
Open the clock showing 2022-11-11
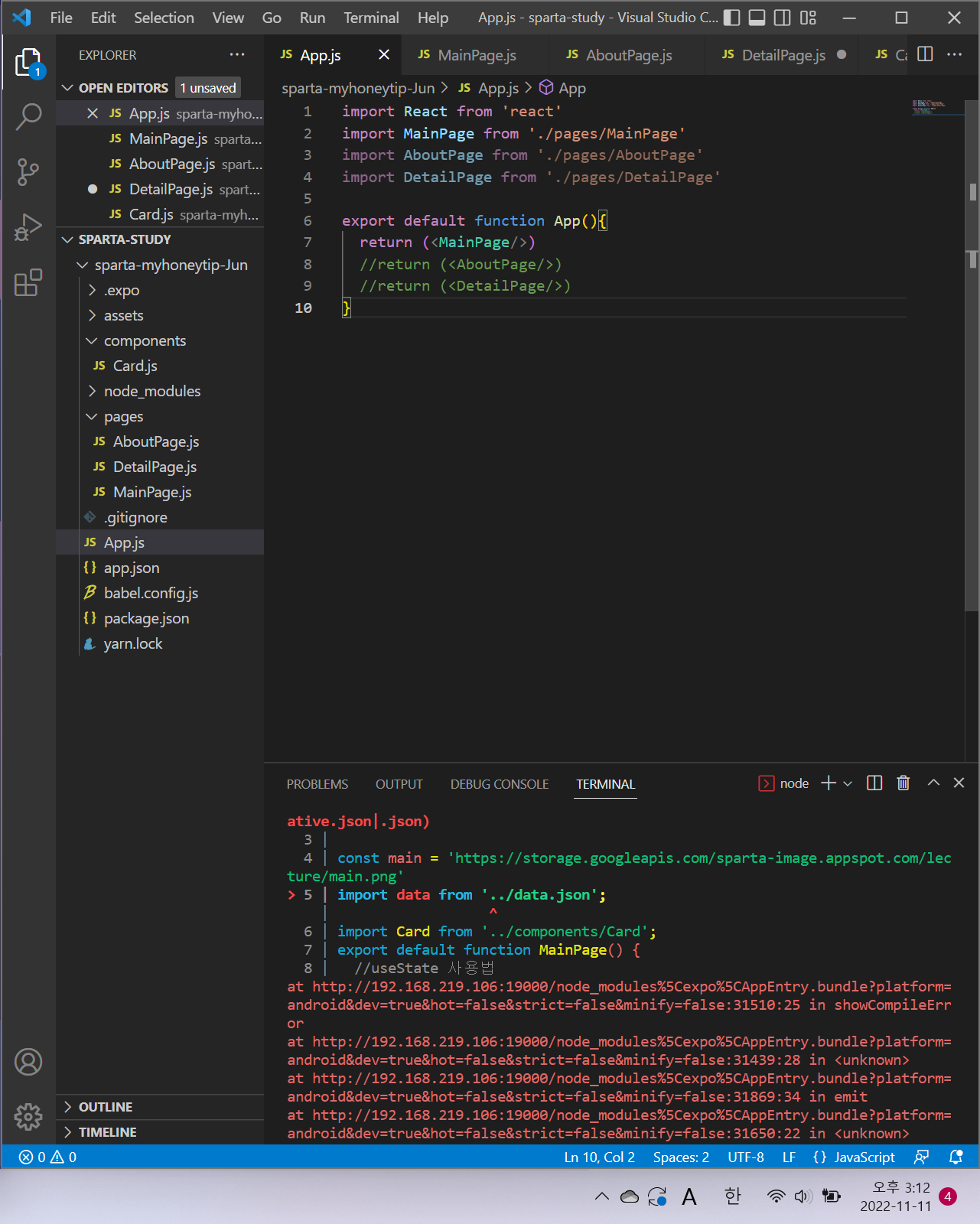point(896,1196)
